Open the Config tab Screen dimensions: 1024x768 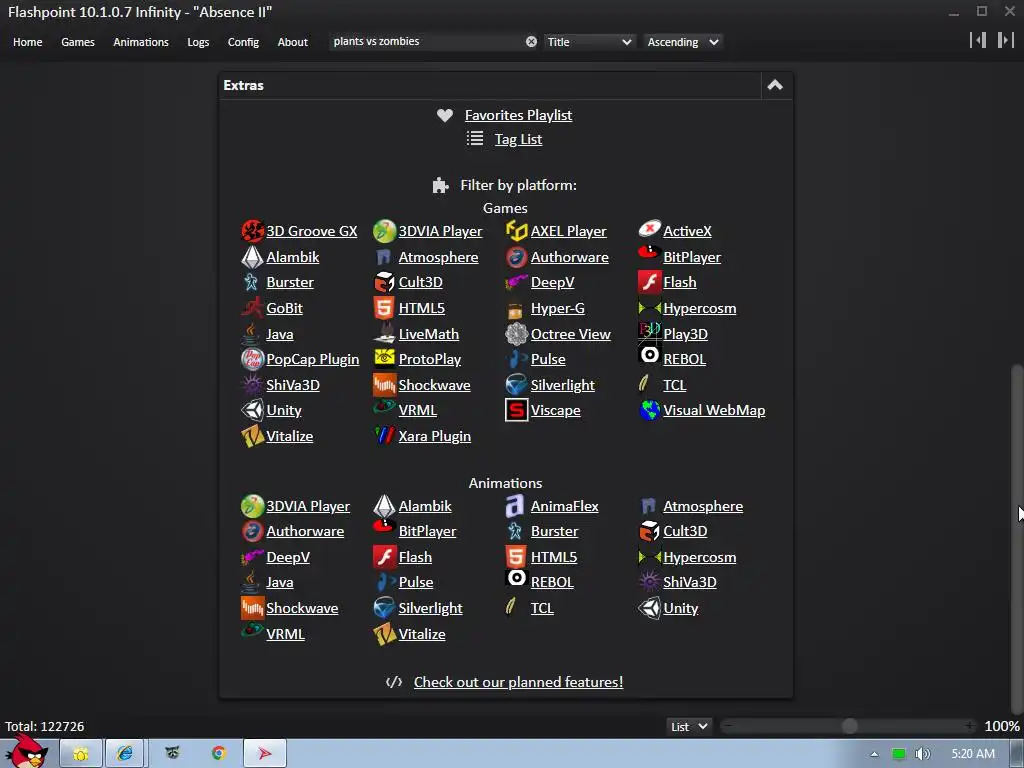coord(243,42)
